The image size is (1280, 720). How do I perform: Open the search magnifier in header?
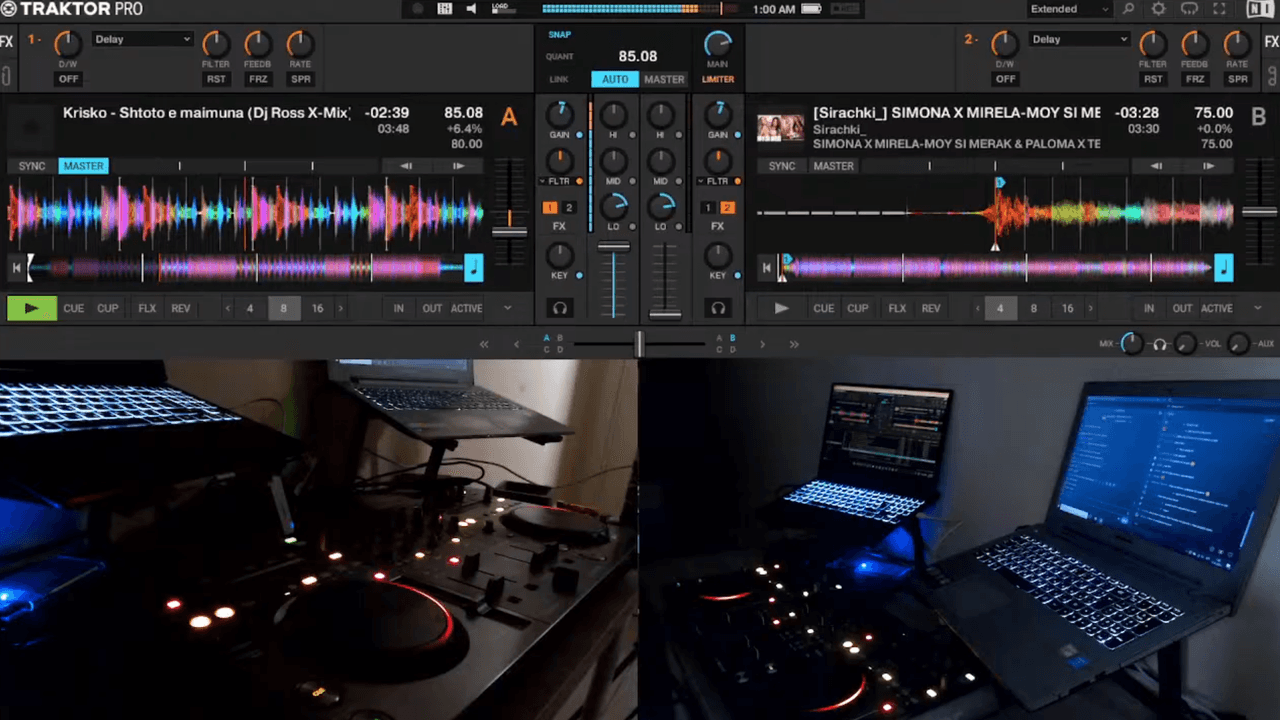1128,9
